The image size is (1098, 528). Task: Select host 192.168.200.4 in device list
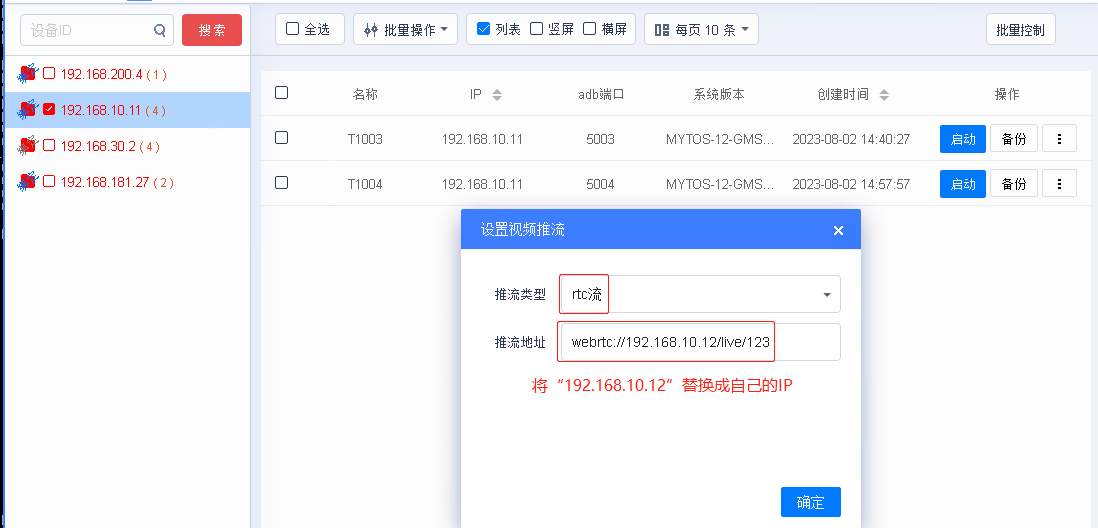[x=113, y=74]
